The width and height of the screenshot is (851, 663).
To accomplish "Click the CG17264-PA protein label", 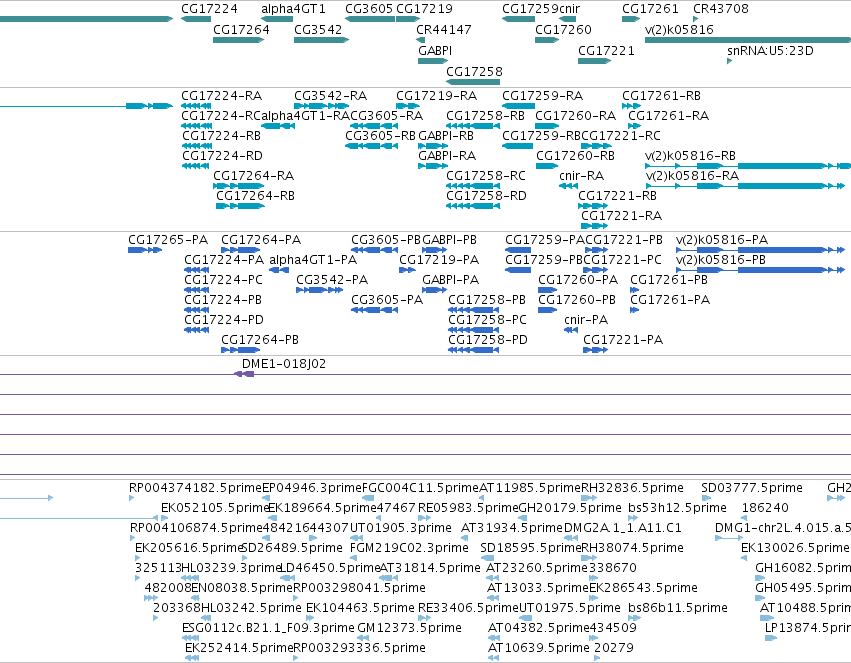I will tap(261, 240).
